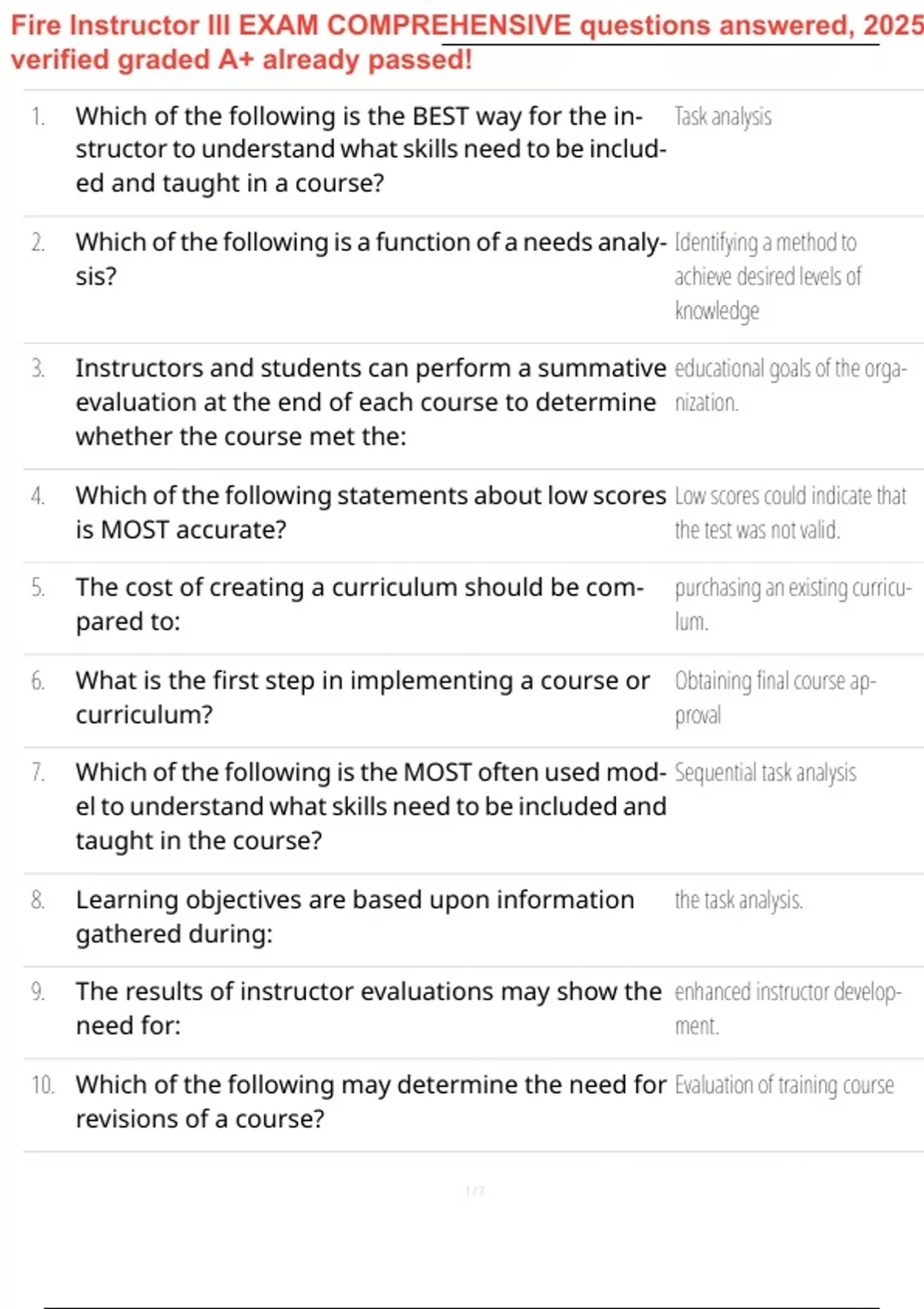Click the 'Obtaining final course approval' answer
Image resolution: width=924 pixels, height=1309 pixels.
pyautogui.click(x=775, y=697)
